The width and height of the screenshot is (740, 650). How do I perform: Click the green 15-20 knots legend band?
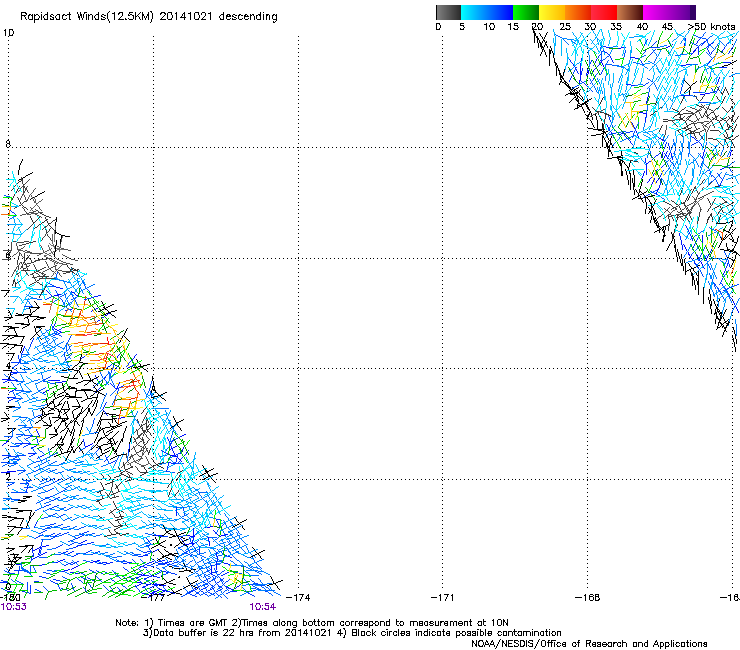[526, 12]
